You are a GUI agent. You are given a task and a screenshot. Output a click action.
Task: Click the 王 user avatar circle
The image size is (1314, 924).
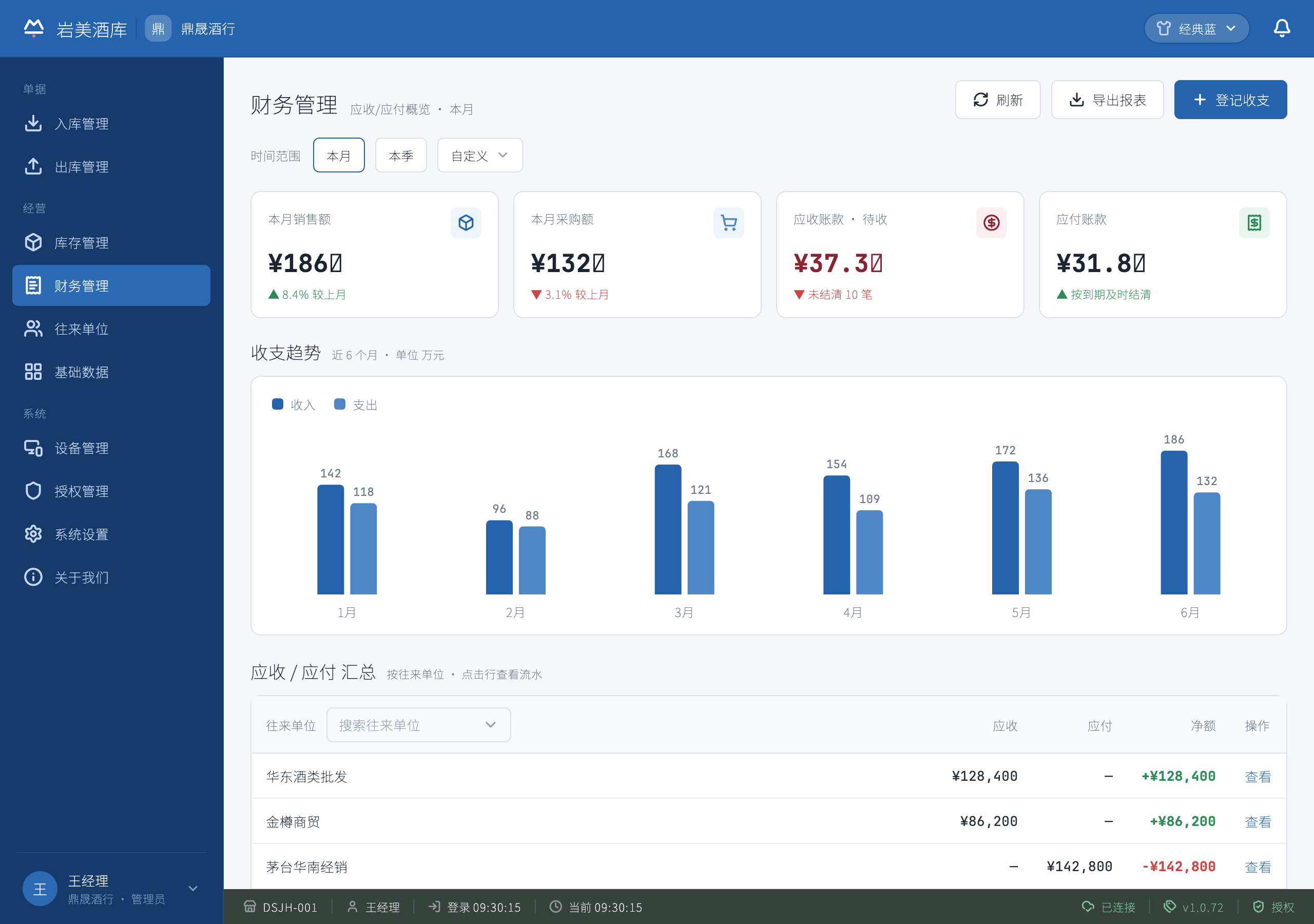(x=40, y=889)
